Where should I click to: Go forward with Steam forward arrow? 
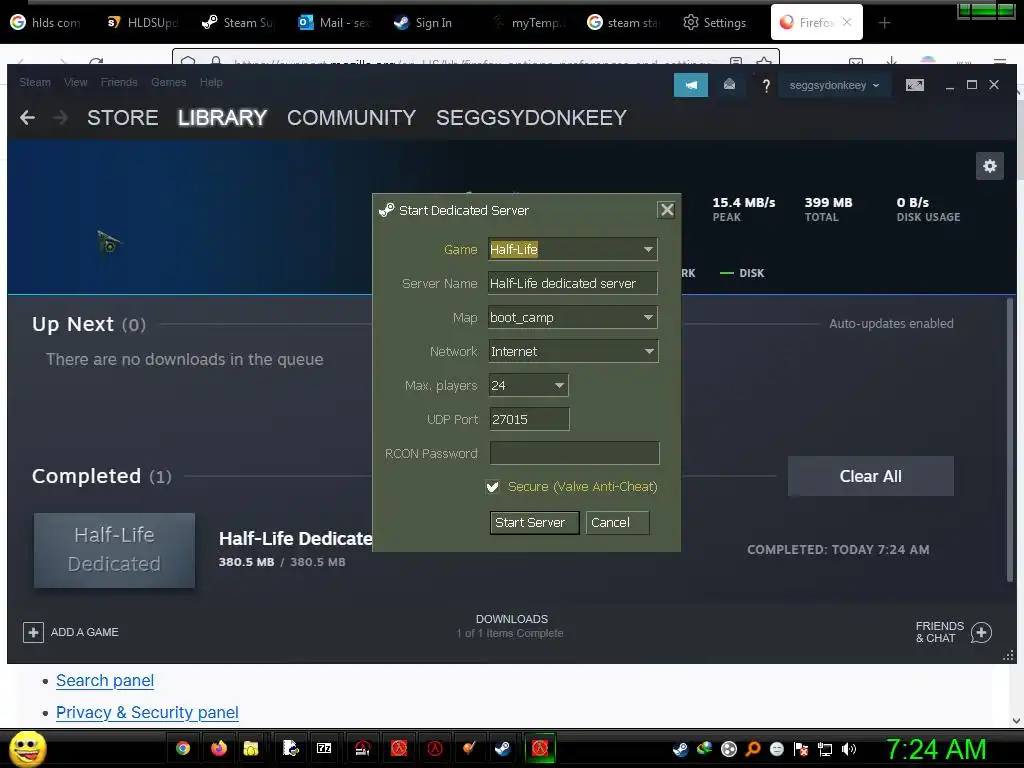click(60, 118)
